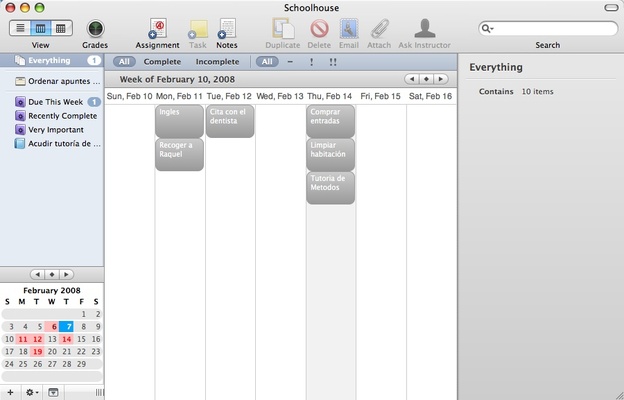624x400 pixels.
Task: Select February 11 in mini calendar
Action: [x=23, y=340]
